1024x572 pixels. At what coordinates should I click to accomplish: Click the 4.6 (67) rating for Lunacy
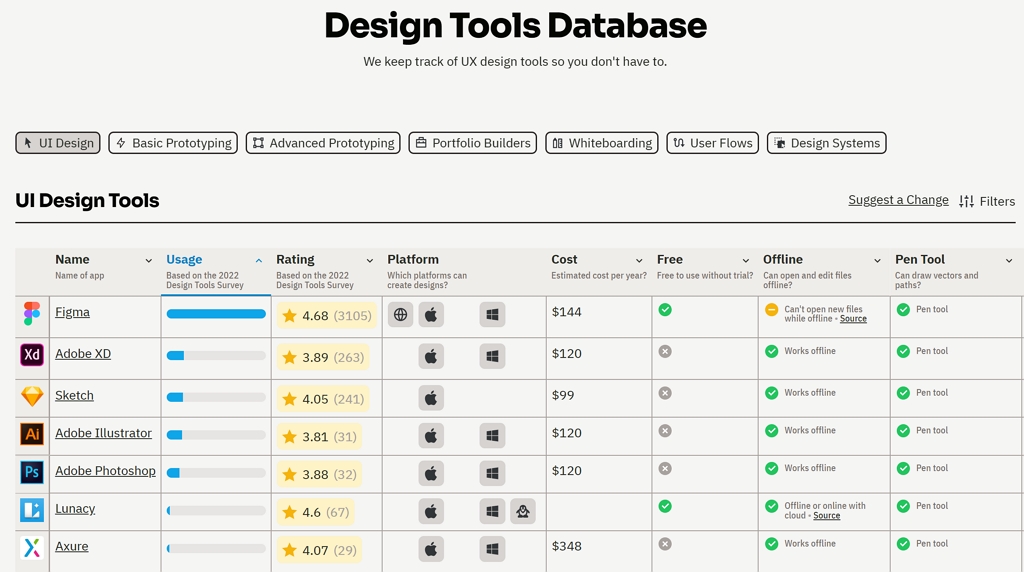(316, 513)
